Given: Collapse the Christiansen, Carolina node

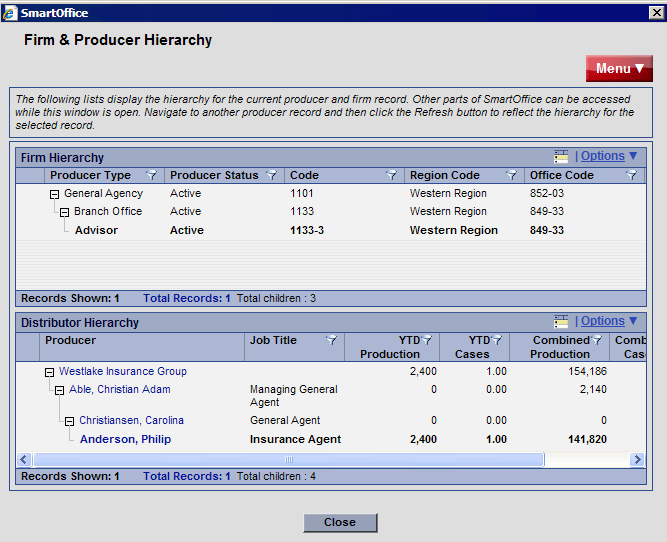Looking at the screenshot, I should (x=69, y=421).
